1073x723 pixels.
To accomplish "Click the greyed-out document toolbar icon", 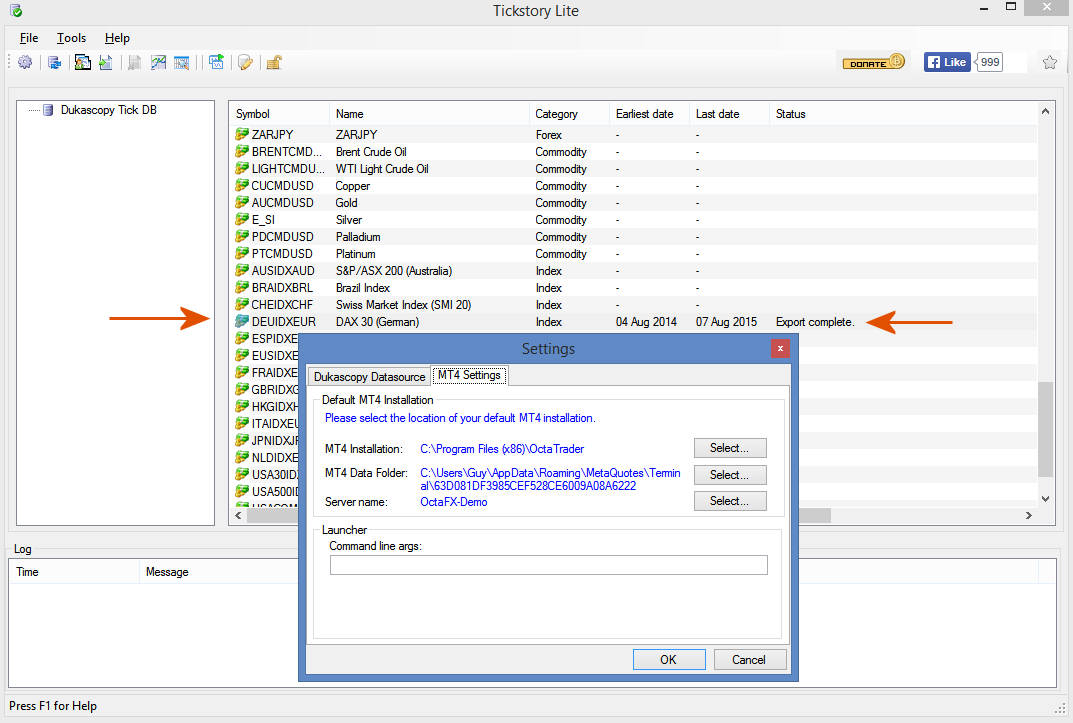I will (135, 62).
